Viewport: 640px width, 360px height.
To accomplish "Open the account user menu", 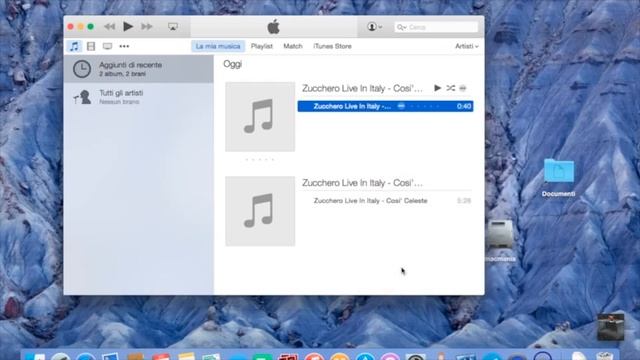I will point(374,27).
